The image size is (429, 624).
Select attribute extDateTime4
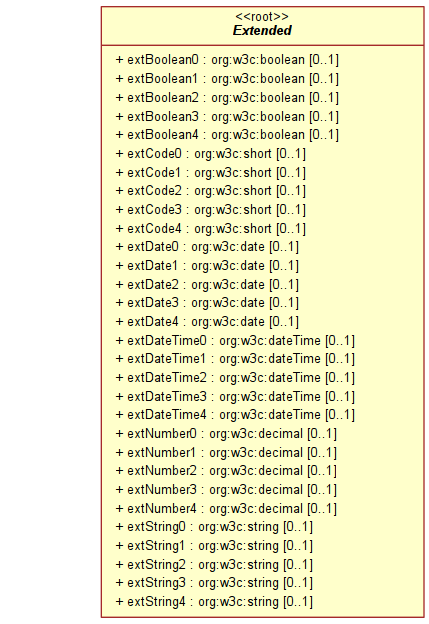(235, 415)
